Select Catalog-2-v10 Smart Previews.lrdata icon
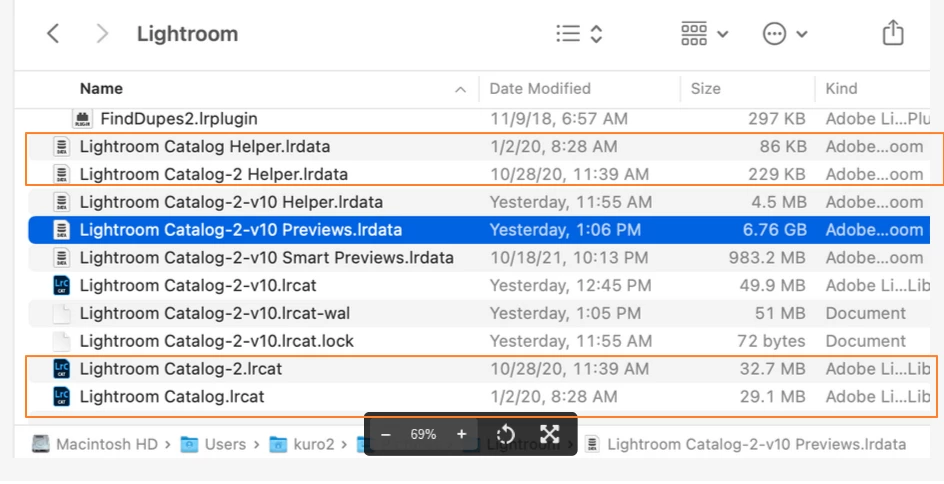Viewport: 944px width, 484px height. point(61,258)
